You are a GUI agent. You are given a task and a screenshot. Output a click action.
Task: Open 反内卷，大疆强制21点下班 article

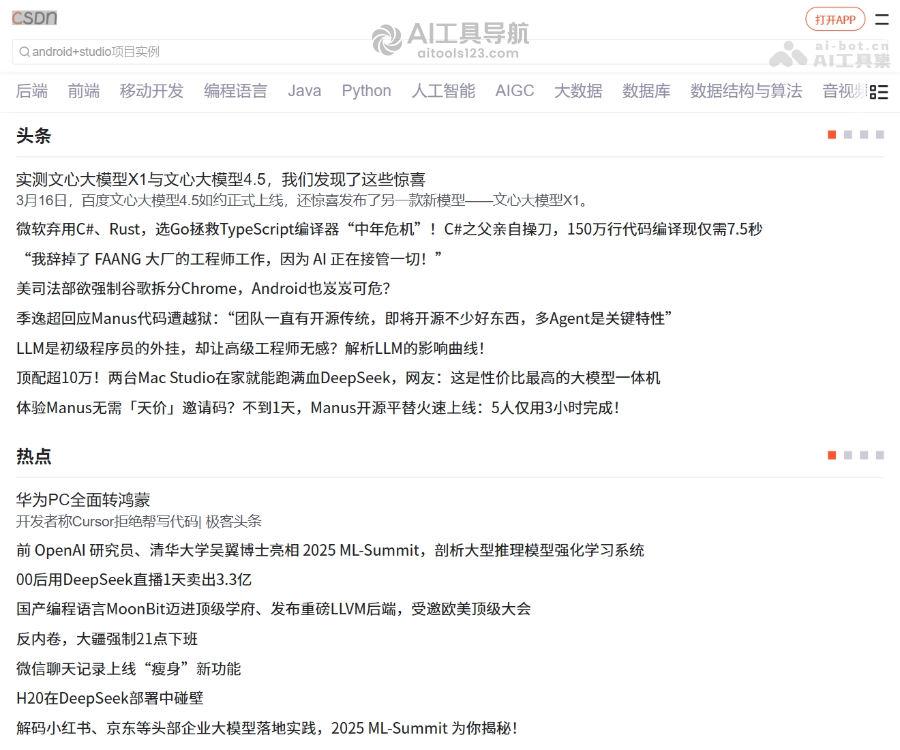107,639
